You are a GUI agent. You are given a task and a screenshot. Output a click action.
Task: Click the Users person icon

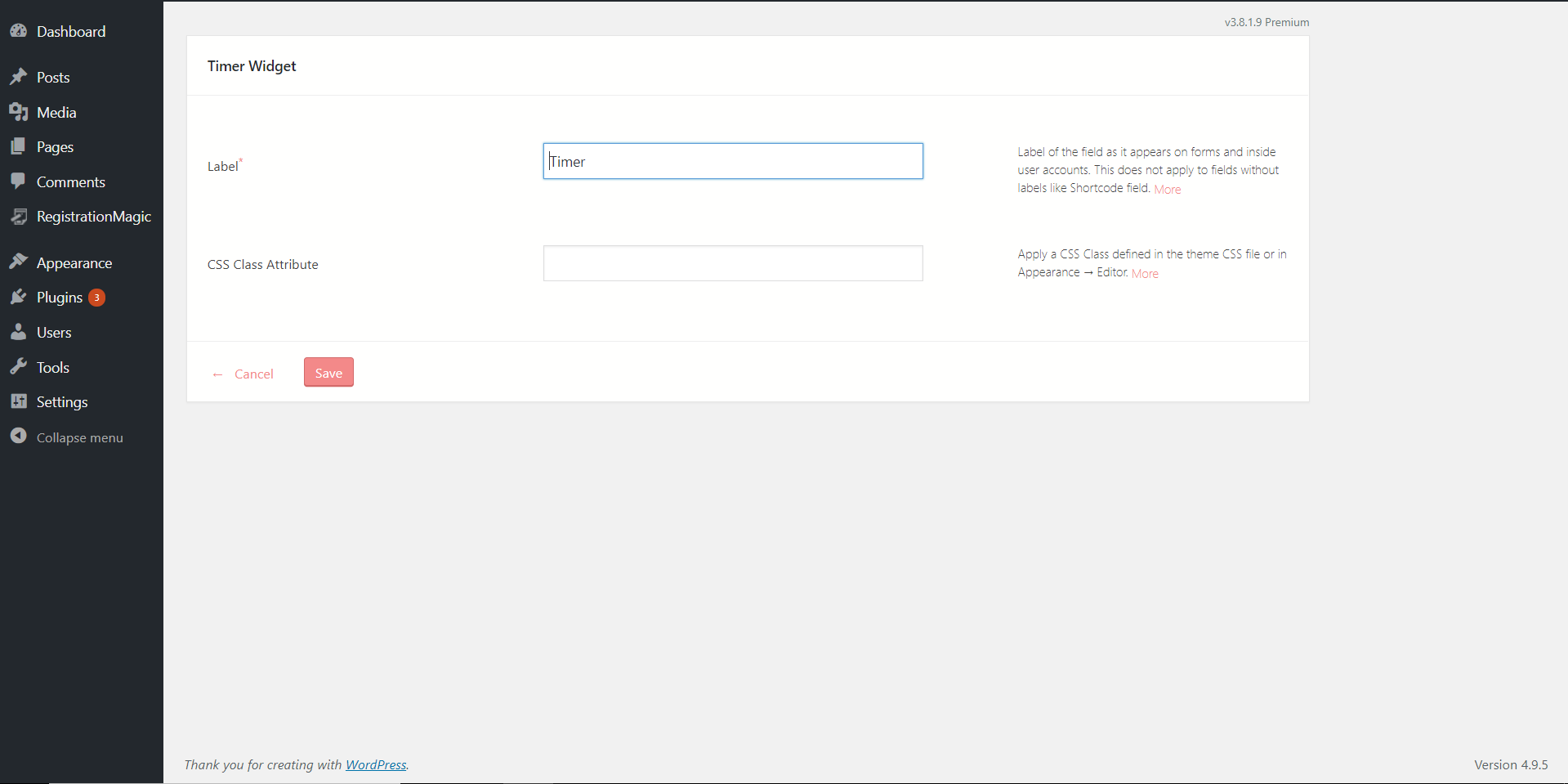click(x=19, y=332)
